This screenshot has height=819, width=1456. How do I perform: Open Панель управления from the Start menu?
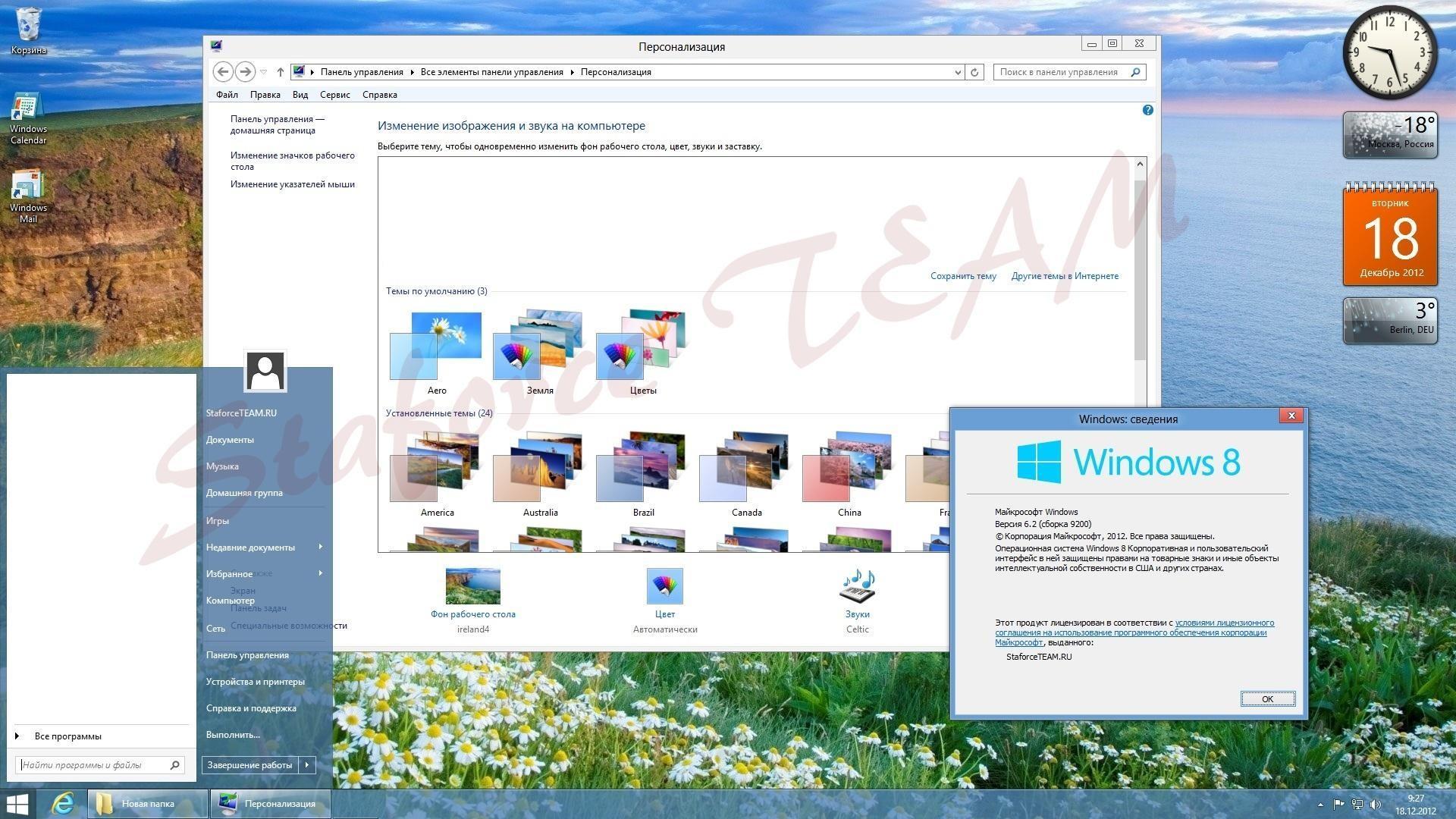(247, 655)
